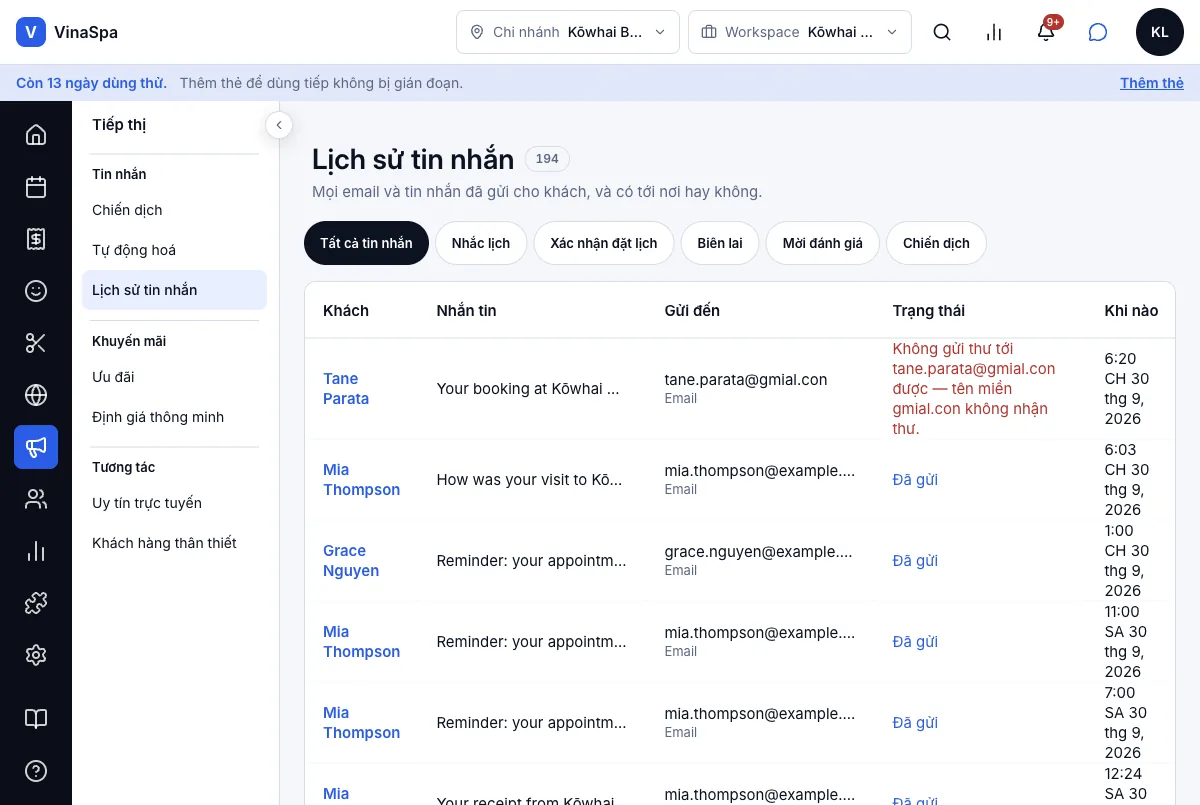Open the receipt/billing icon in sidebar
The image size is (1200, 805).
click(x=36, y=239)
